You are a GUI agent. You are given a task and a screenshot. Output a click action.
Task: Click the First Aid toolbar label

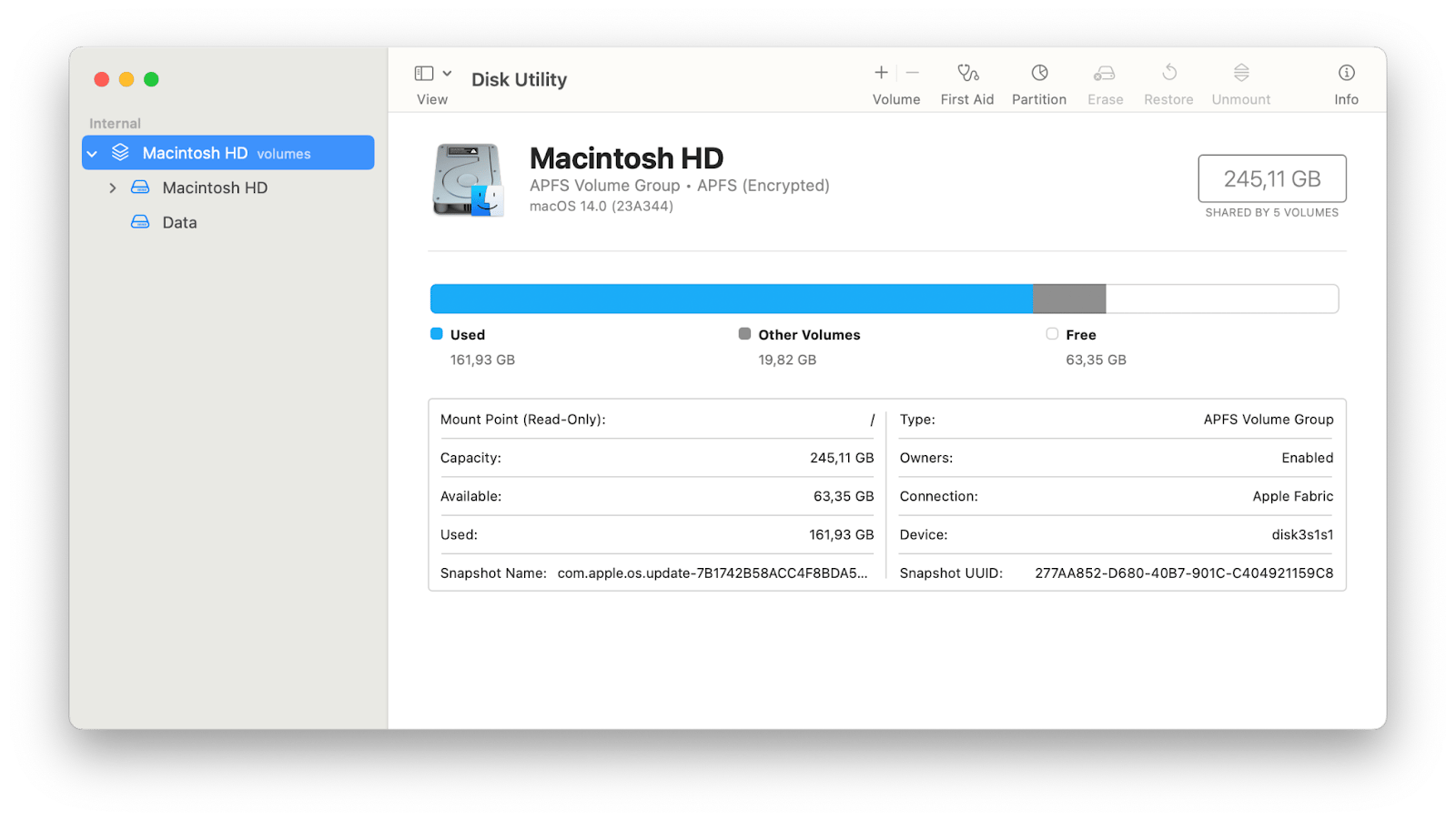pos(967,99)
